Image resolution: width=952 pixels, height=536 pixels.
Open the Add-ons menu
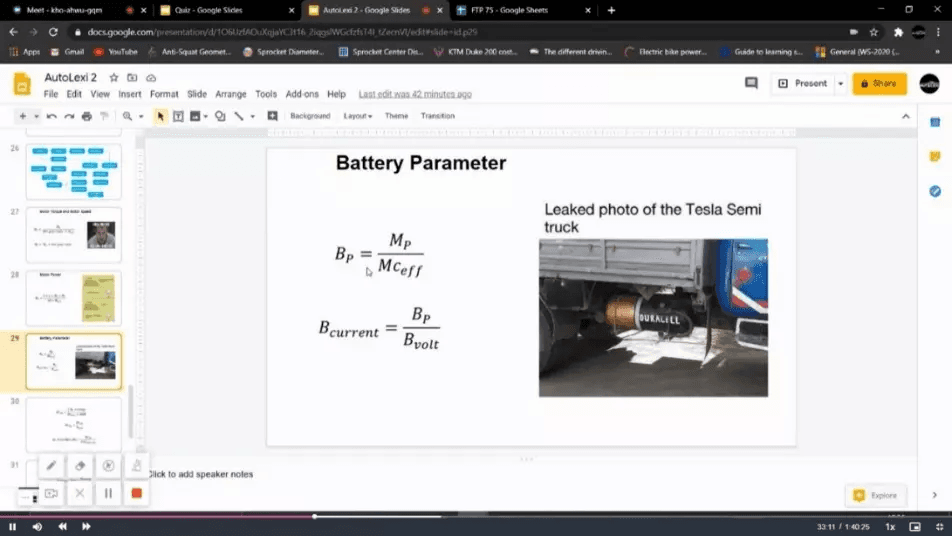tap(302, 94)
